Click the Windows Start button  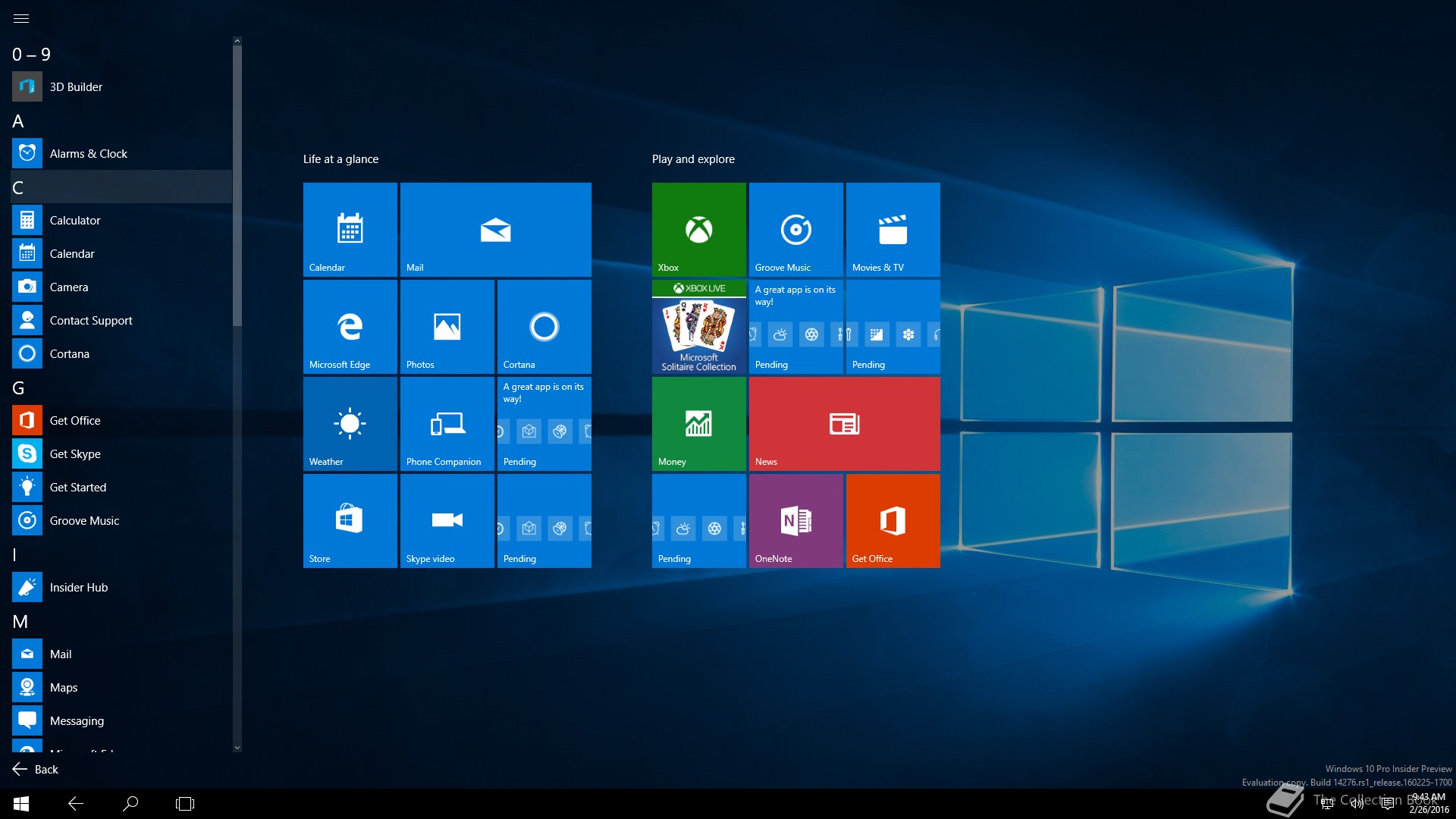(21, 804)
